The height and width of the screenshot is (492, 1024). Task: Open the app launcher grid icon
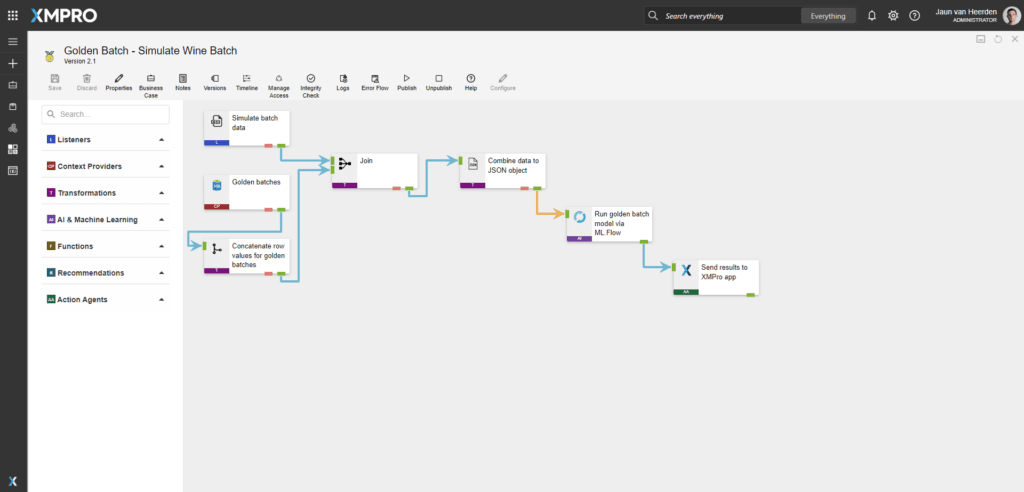pyautogui.click(x=13, y=16)
